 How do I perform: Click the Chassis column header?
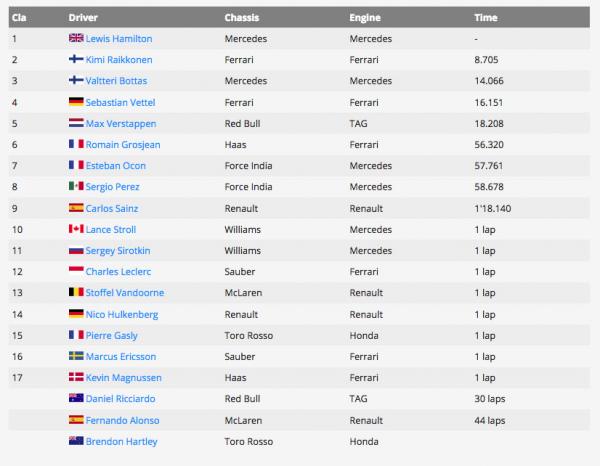[x=242, y=17]
